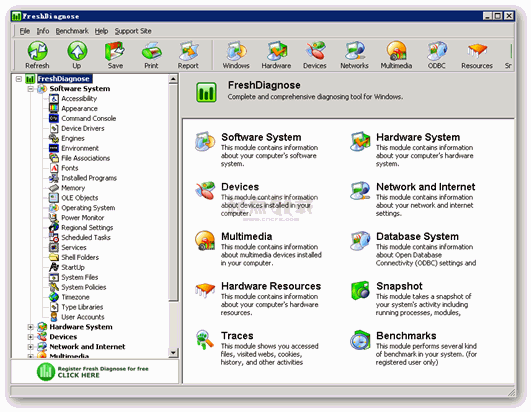Image resolution: width=531 pixels, height=412 pixels.
Task: Open the Software System module icon
Action: point(205,142)
